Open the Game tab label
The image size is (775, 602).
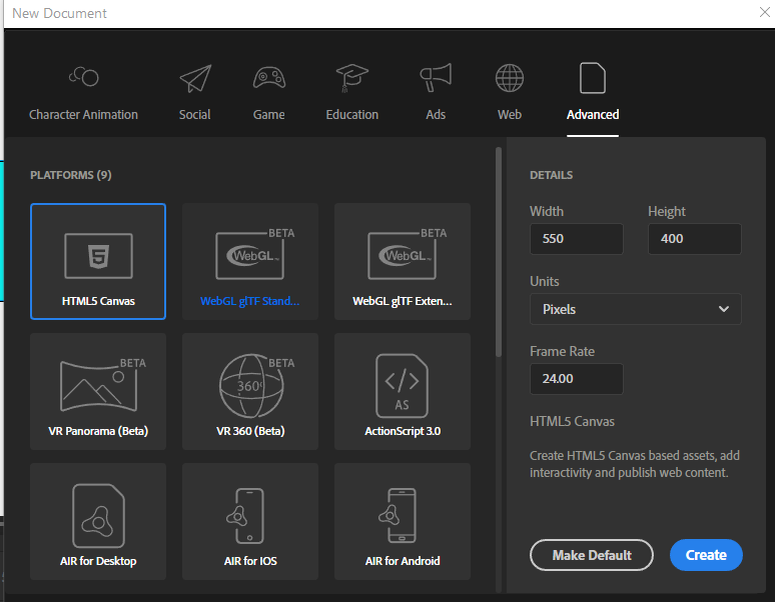click(269, 115)
